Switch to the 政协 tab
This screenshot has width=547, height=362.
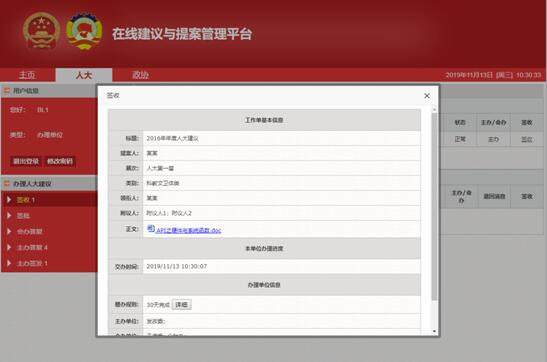pos(140,75)
